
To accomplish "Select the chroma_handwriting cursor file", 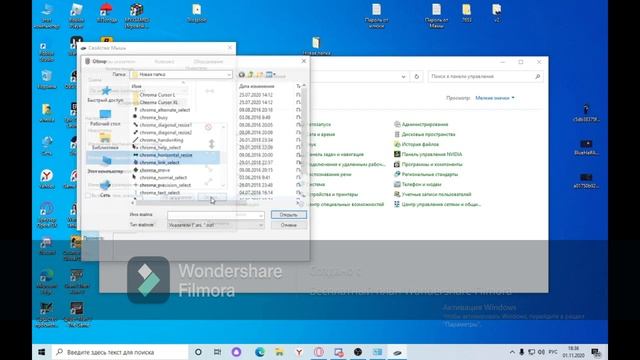I will [161, 140].
